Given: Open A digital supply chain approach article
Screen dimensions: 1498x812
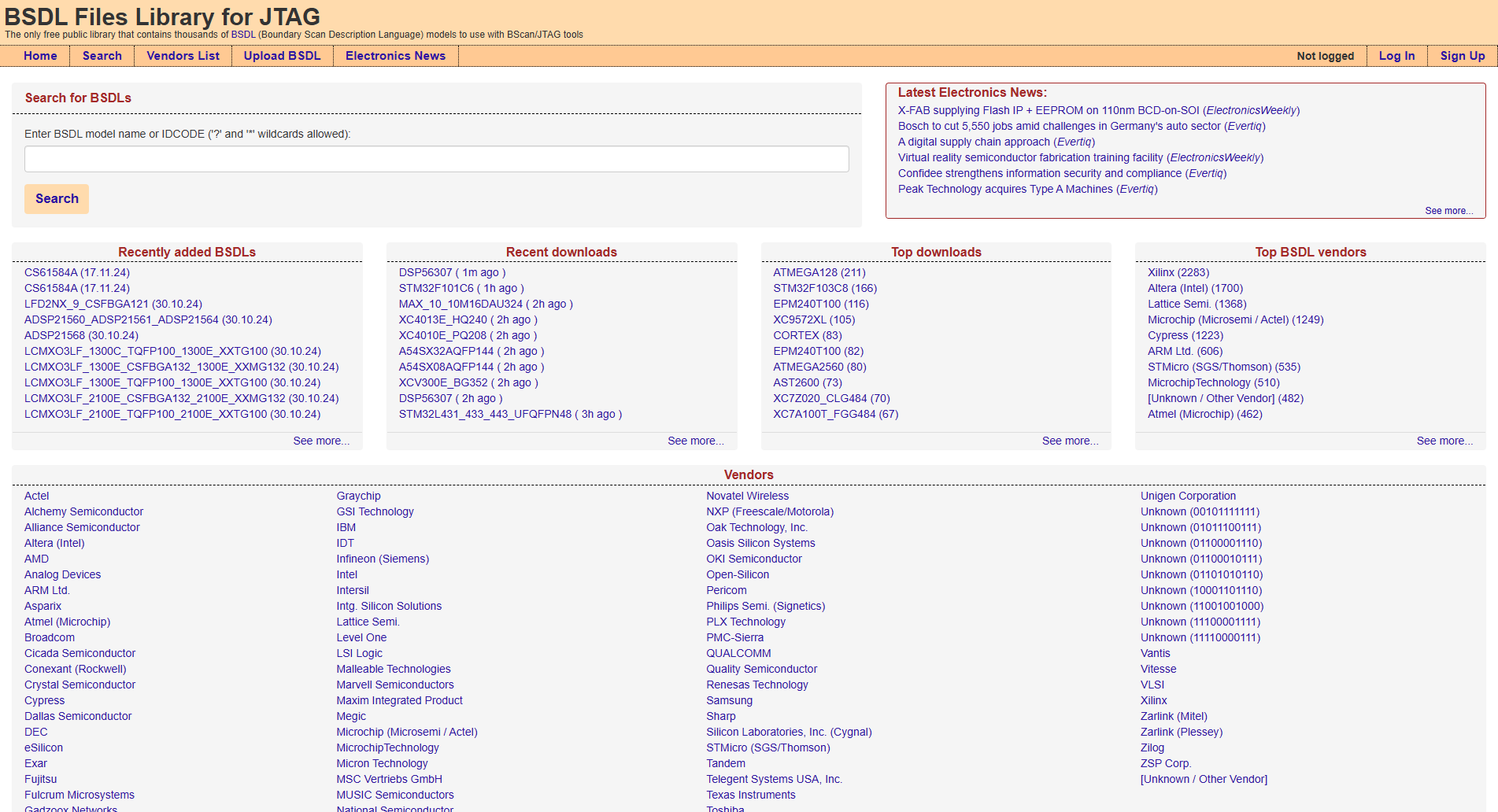Looking at the screenshot, I should click(x=997, y=142).
